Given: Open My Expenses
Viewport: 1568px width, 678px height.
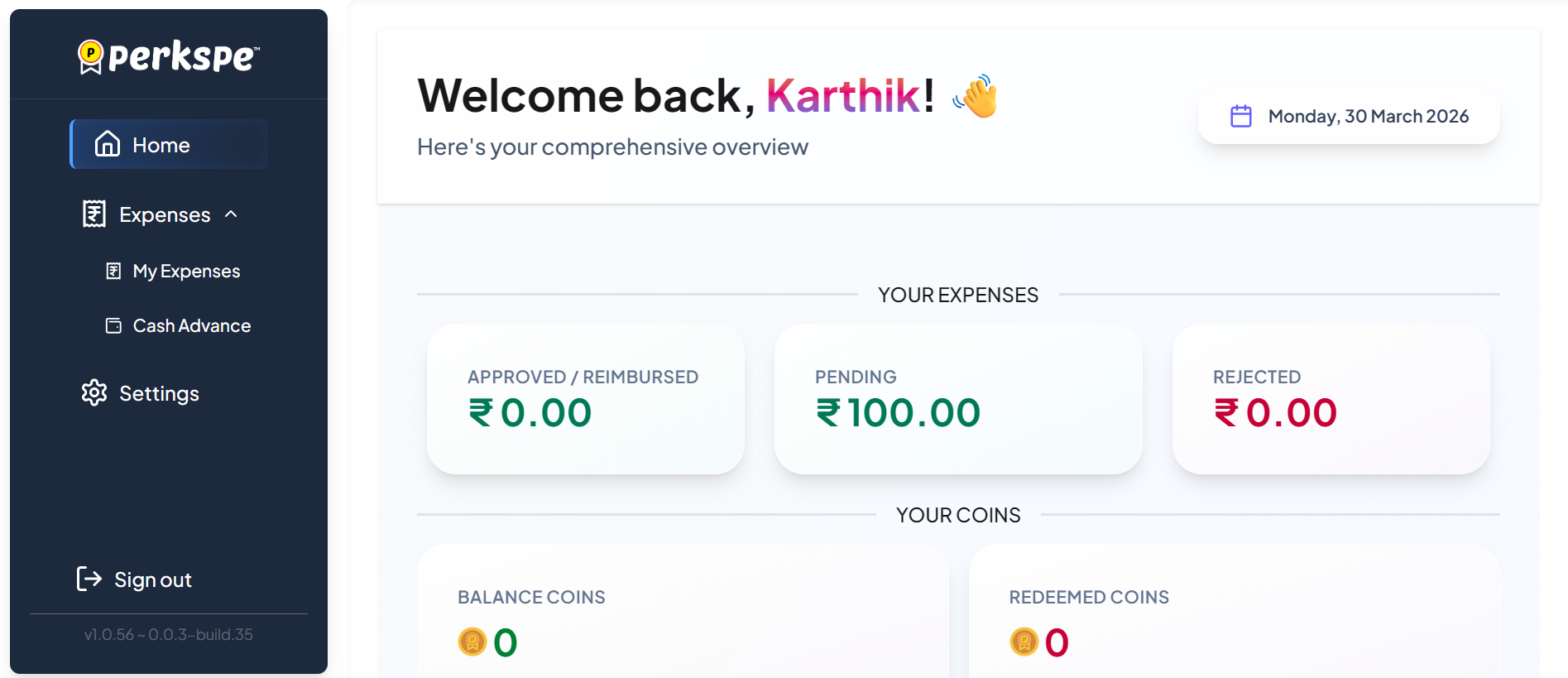Looking at the screenshot, I should 186,270.
